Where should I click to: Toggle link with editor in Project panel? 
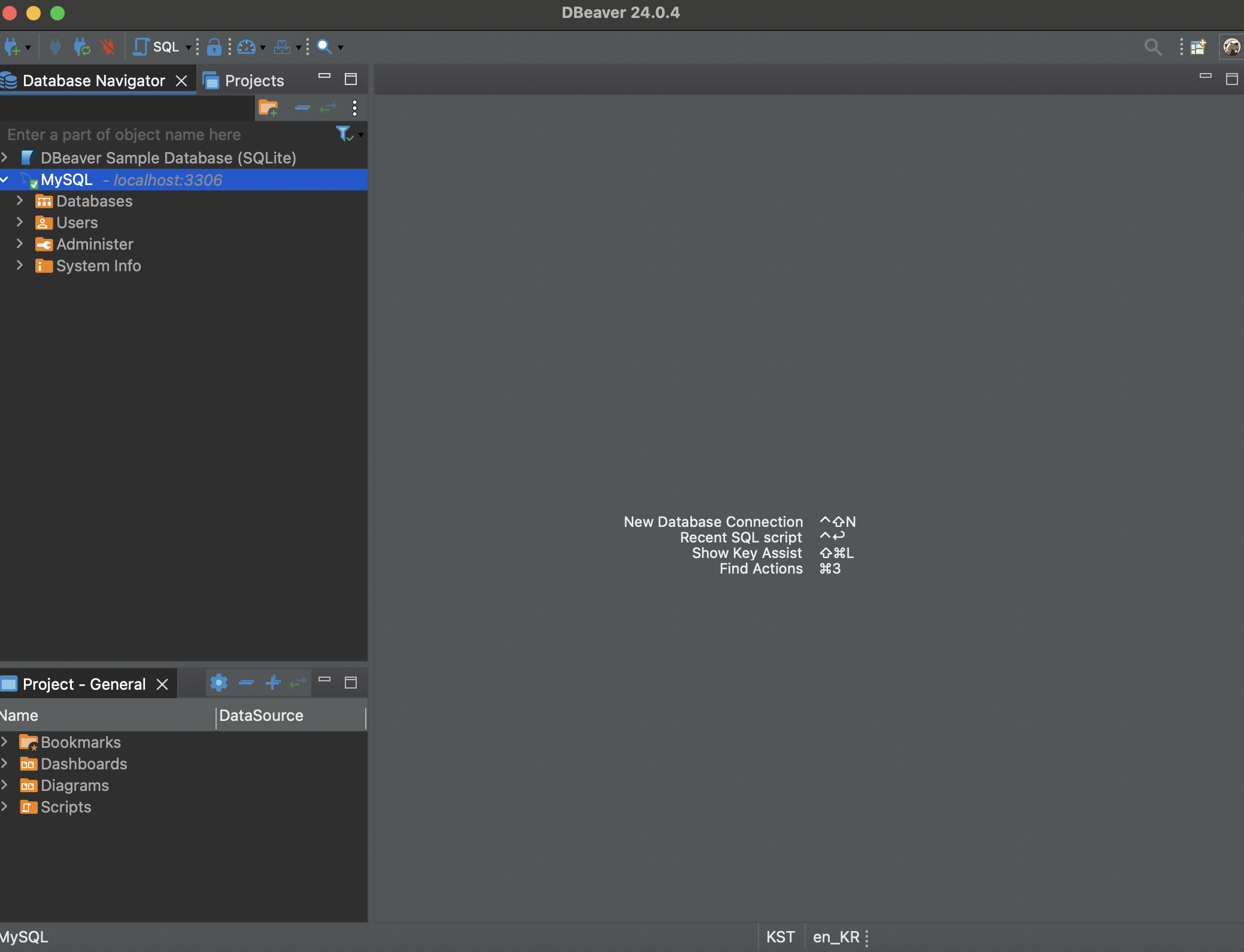point(298,683)
